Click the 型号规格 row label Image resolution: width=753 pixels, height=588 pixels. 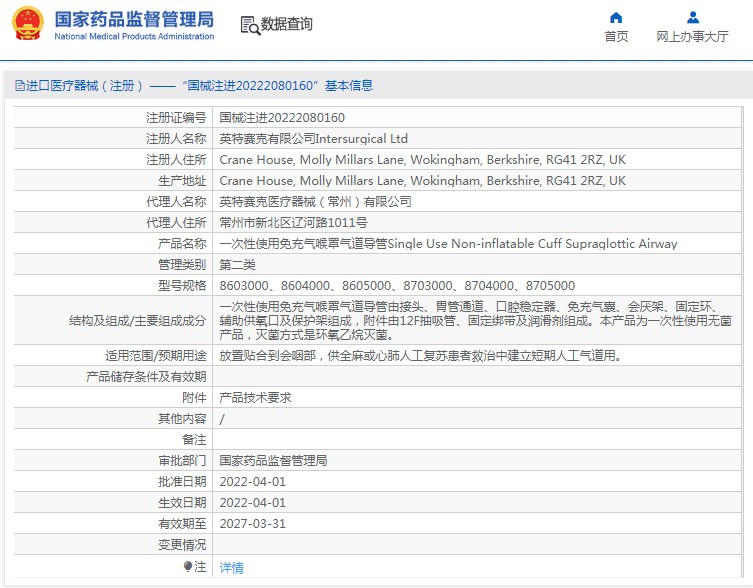(x=182, y=286)
